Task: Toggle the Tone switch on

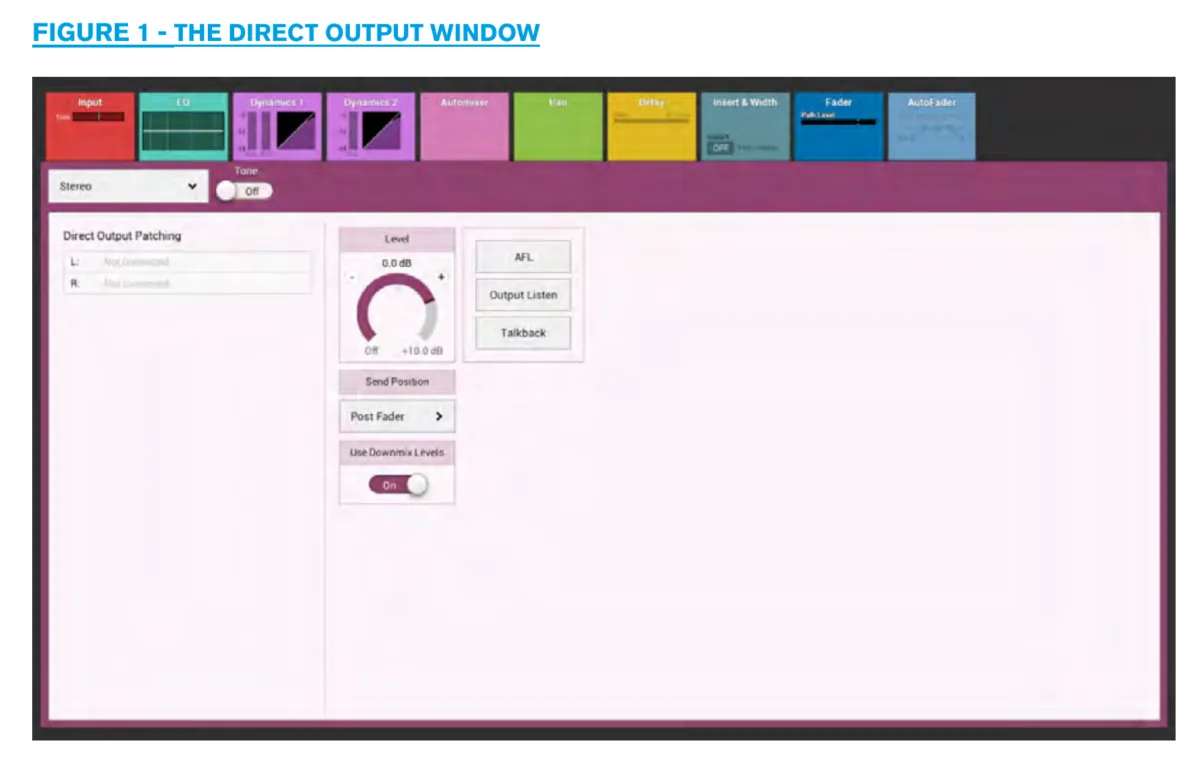Action: point(245,190)
